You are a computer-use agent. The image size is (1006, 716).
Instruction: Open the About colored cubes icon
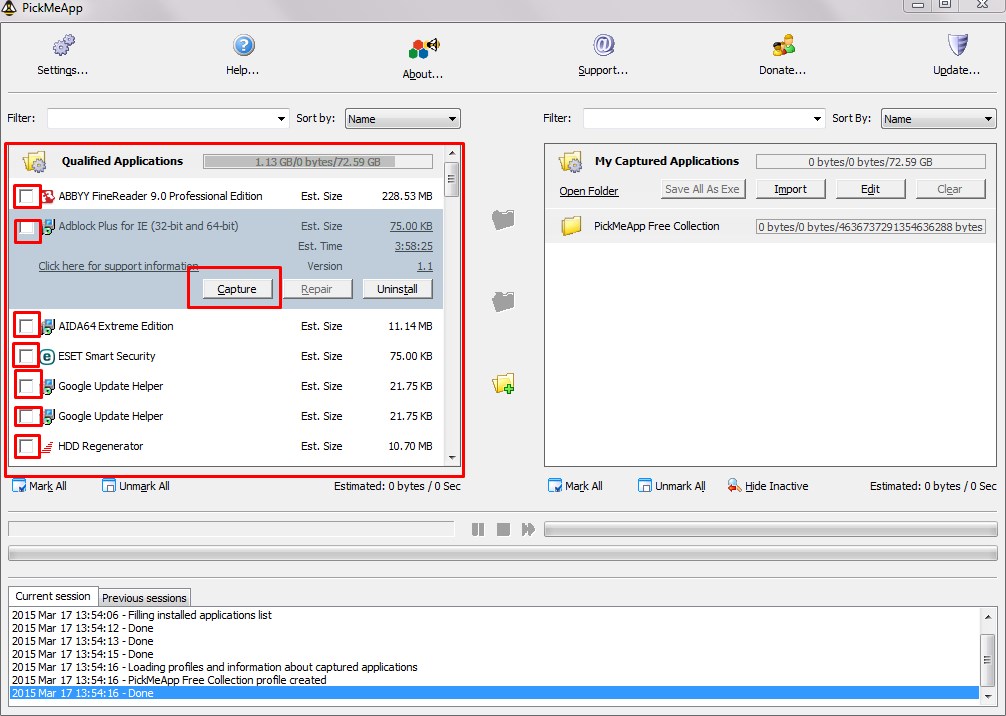click(423, 48)
